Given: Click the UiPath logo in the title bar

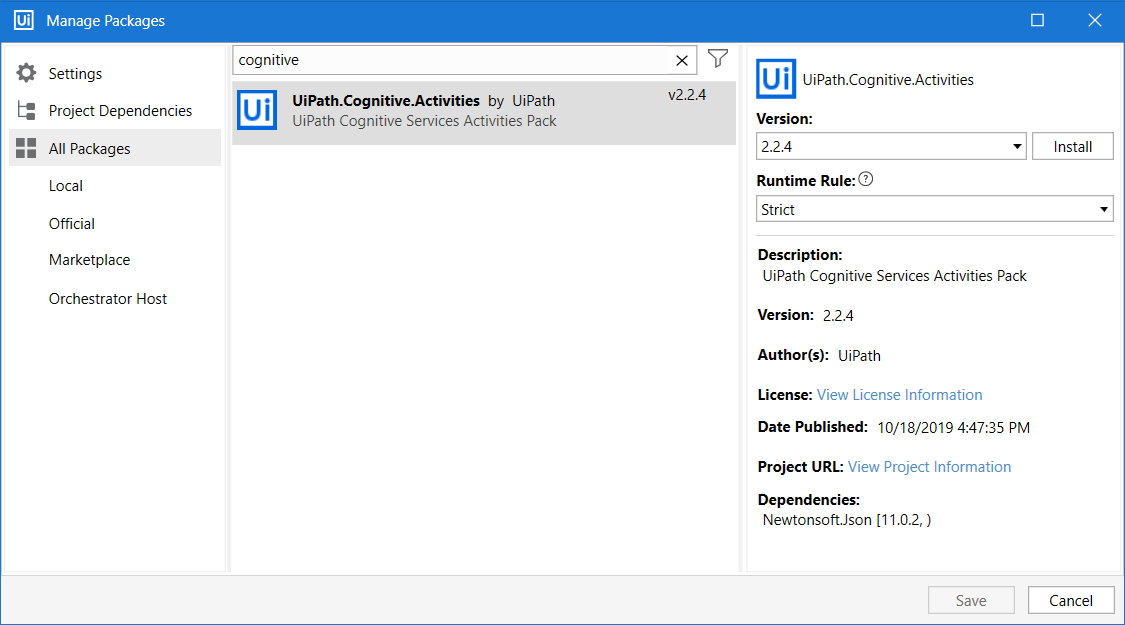Looking at the screenshot, I should (x=22, y=19).
